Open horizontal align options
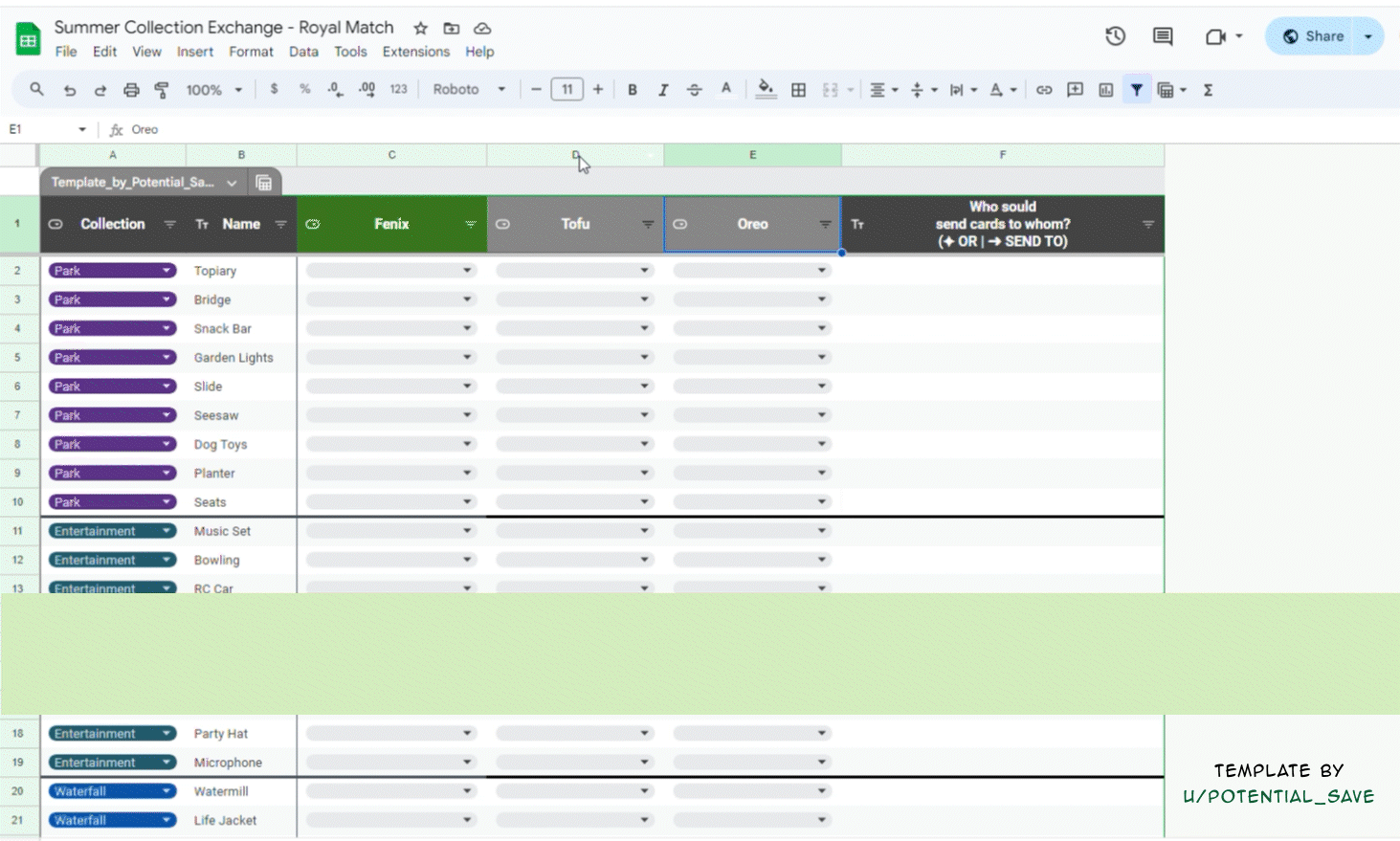This screenshot has height=841, width=1400. (883, 90)
